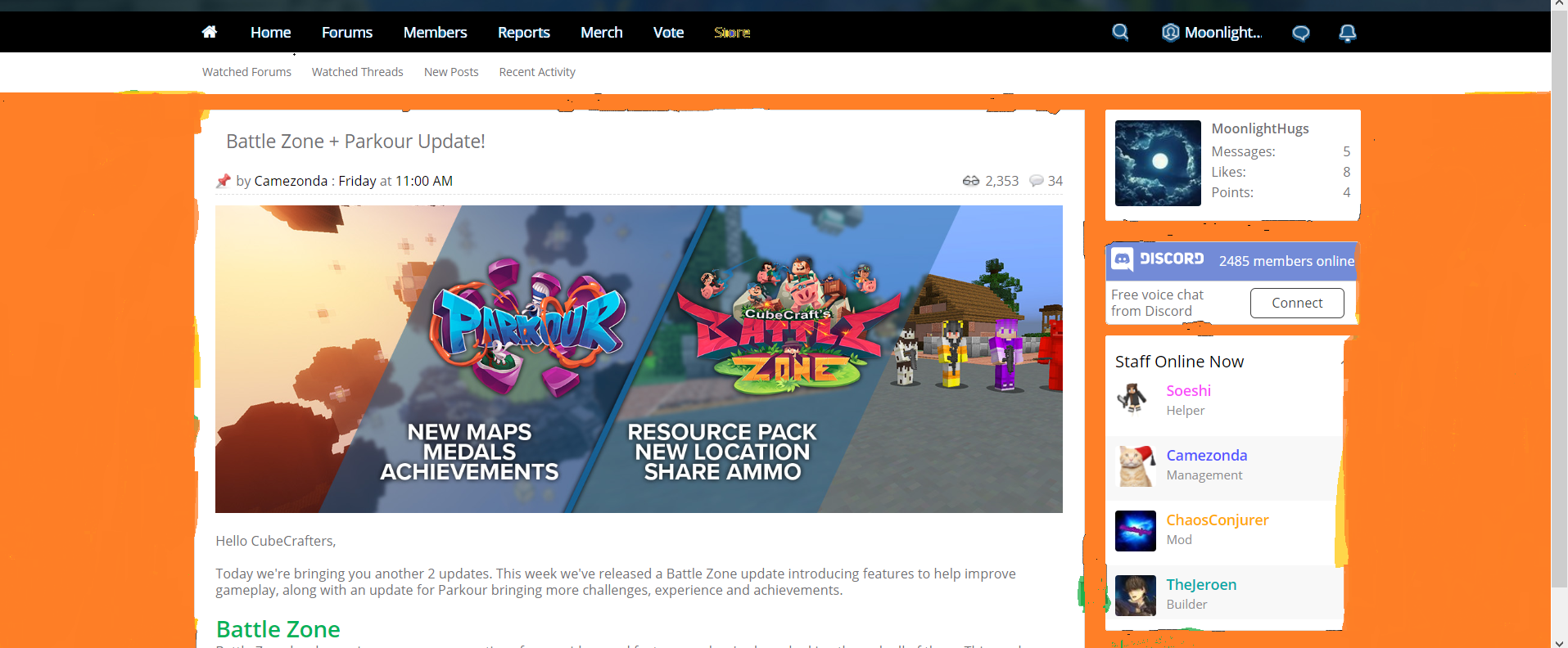1568x648 pixels.
Task: View Recent Activity
Action: pos(537,72)
